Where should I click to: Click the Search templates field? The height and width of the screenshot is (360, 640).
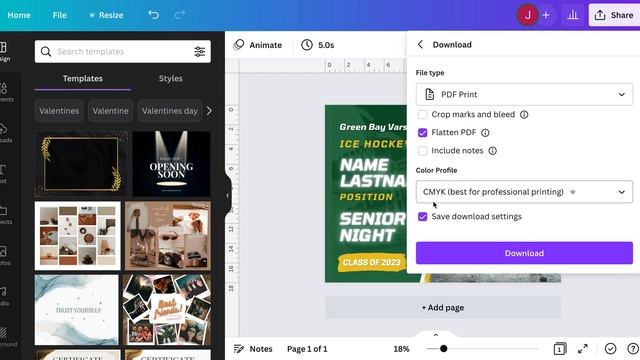(x=123, y=51)
